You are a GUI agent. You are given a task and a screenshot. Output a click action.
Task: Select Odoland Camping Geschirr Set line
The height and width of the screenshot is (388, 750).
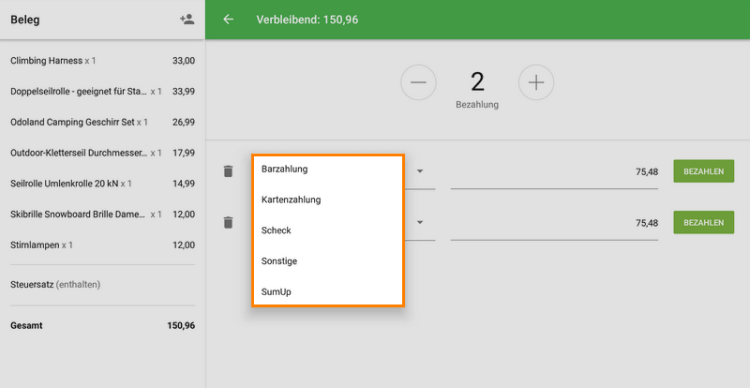pos(102,122)
